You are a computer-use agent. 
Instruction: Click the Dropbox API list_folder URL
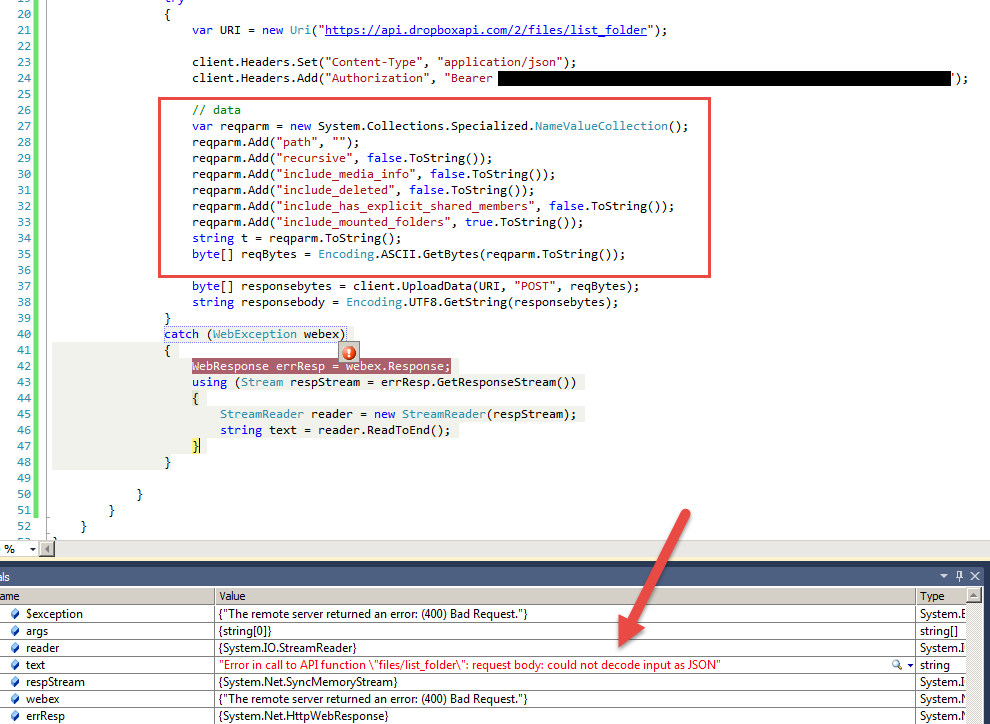pos(487,30)
